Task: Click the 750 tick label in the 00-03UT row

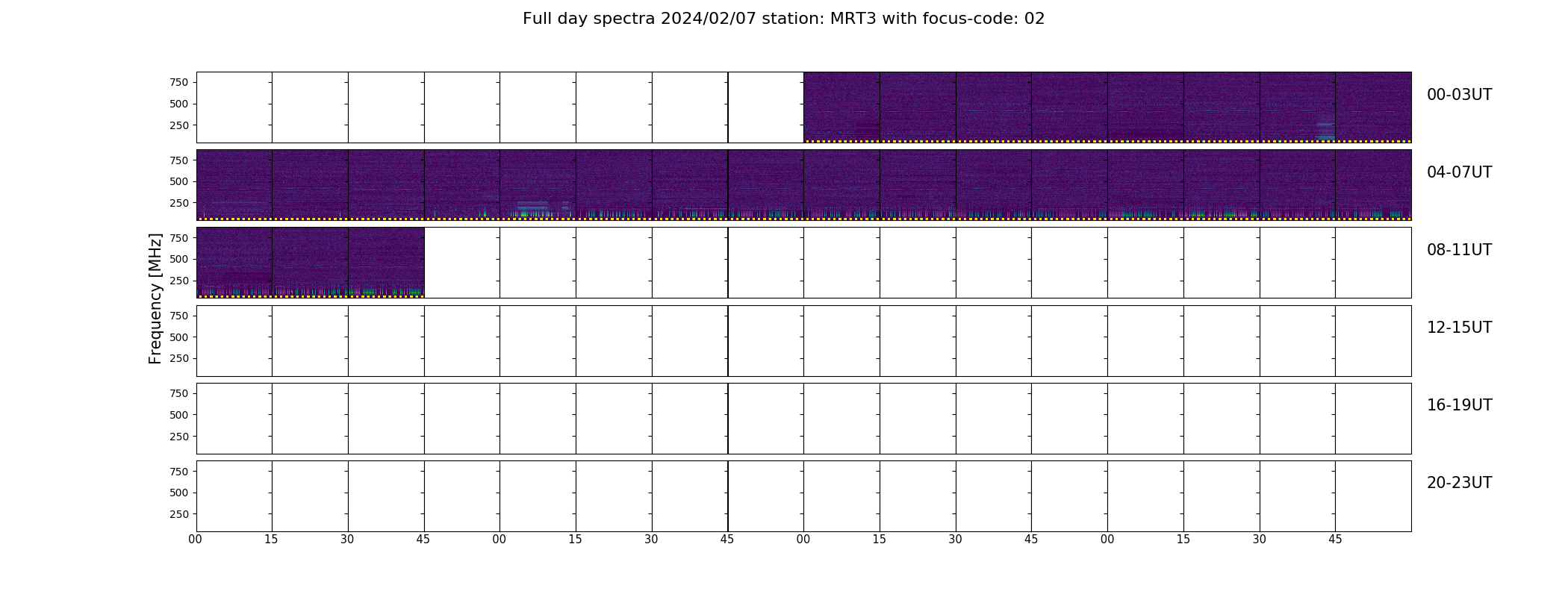Action: pos(179,82)
